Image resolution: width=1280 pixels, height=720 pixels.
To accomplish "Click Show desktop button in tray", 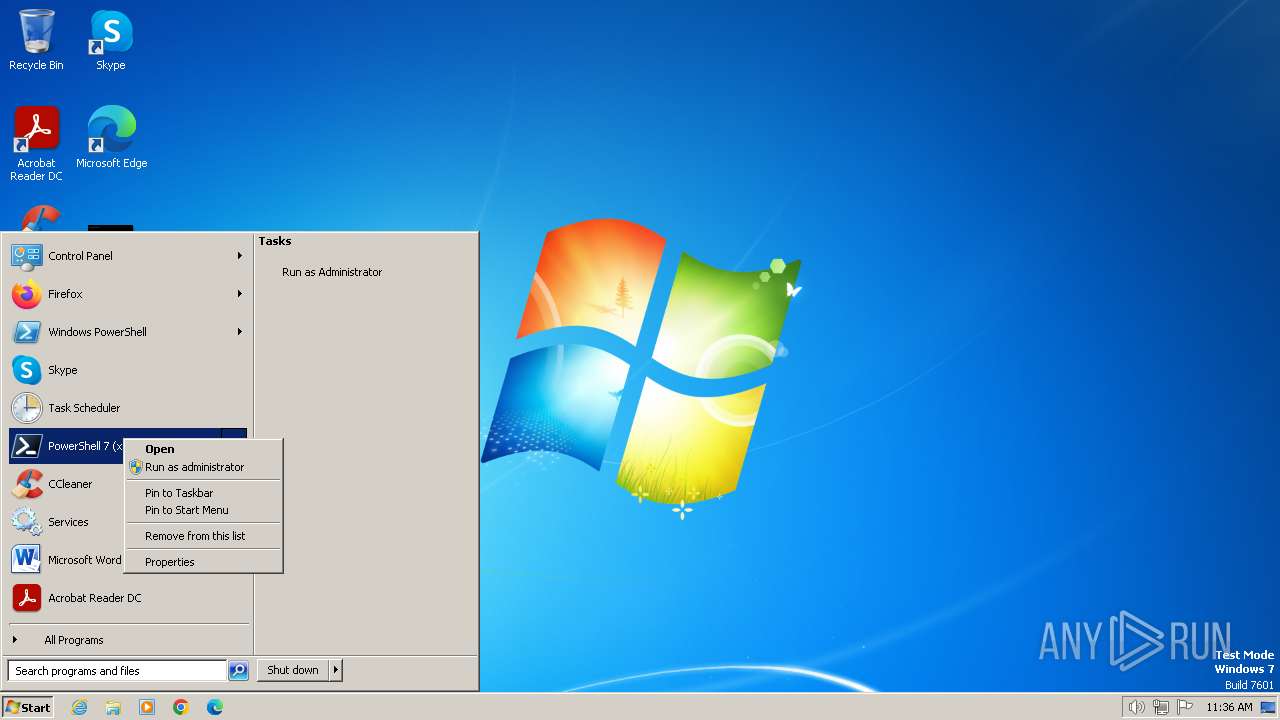I will coord(1268,707).
